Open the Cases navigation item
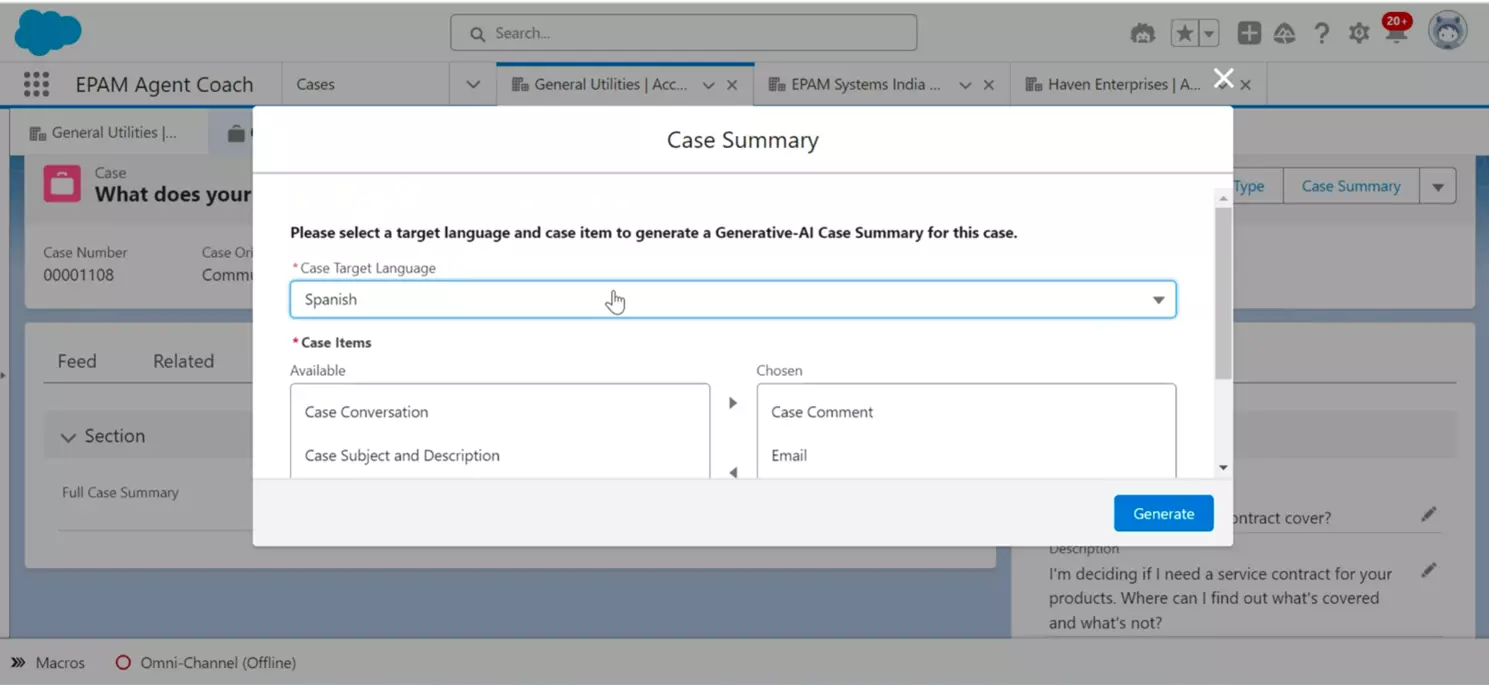The image size is (1489, 685). click(316, 84)
